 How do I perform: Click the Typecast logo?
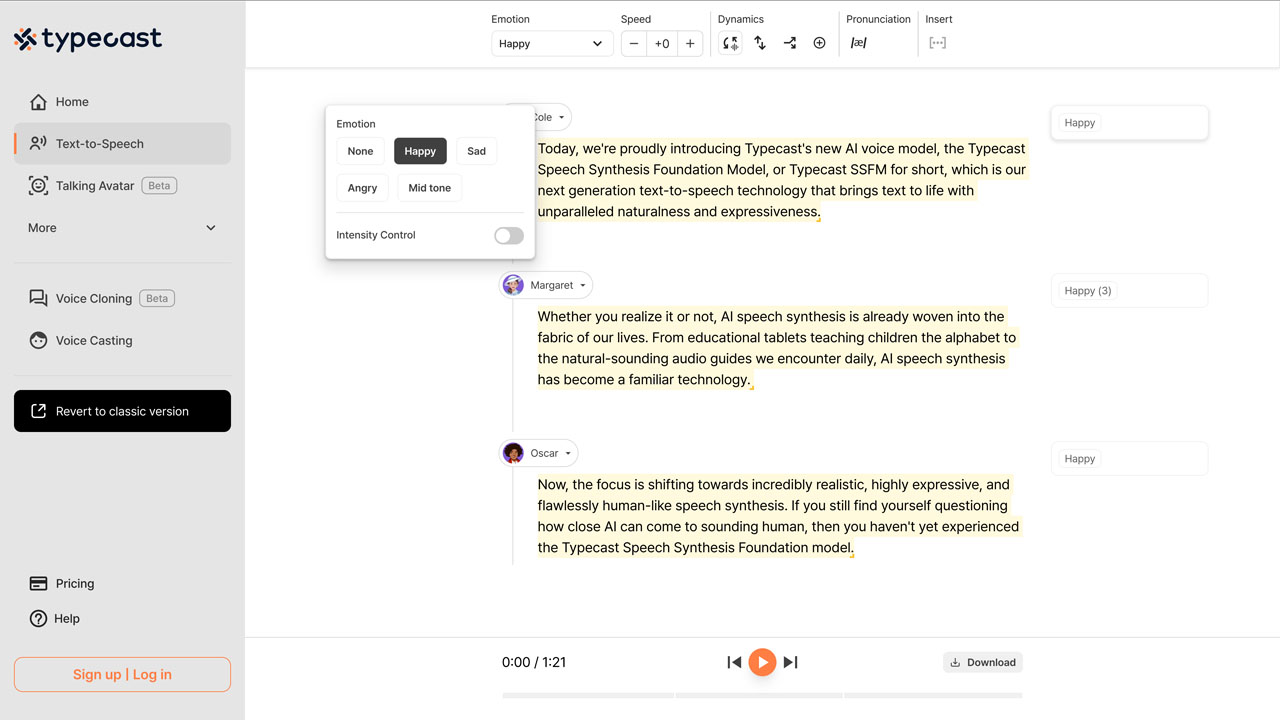pyautogui.click(x=87, y=38)
